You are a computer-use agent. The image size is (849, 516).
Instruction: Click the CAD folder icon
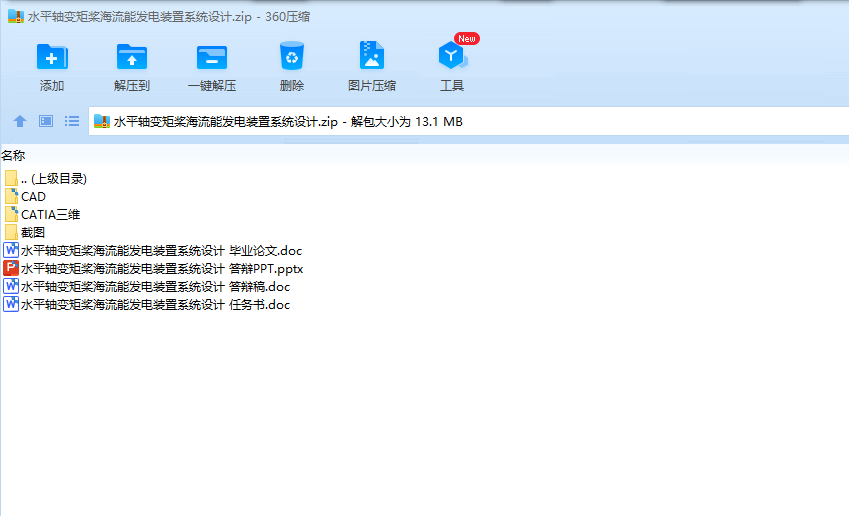point(11,196)
